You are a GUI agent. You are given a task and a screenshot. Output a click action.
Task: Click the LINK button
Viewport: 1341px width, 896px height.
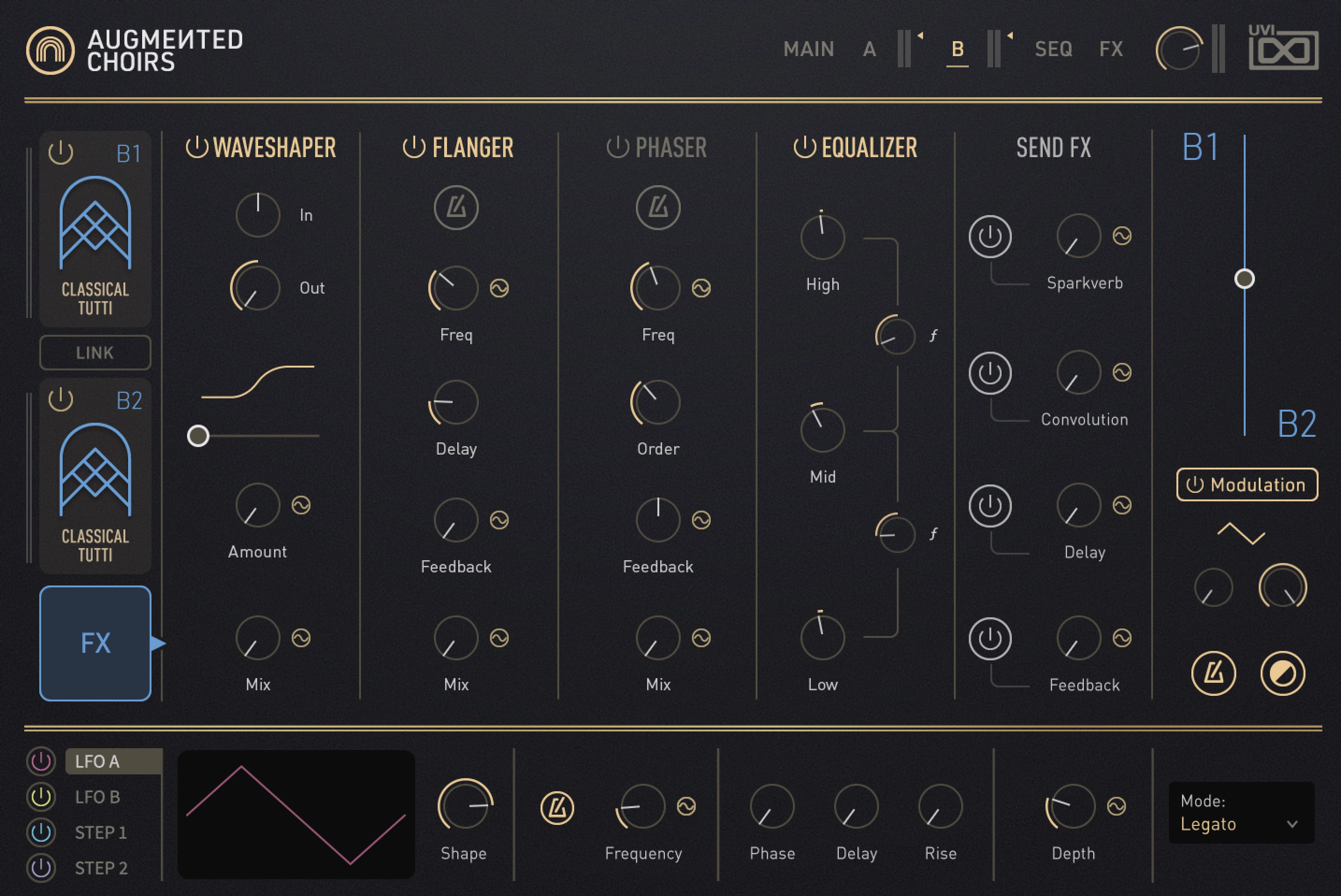[95, 353]
